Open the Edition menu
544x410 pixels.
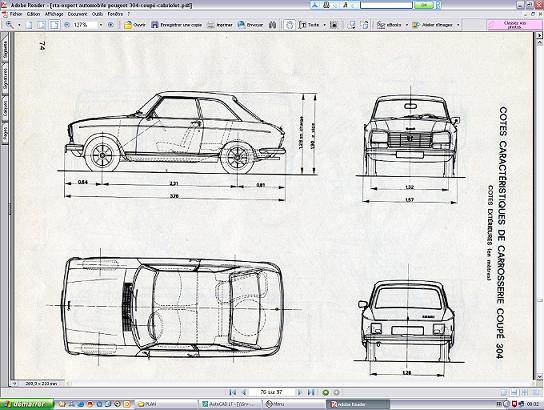tap(34, 14)
